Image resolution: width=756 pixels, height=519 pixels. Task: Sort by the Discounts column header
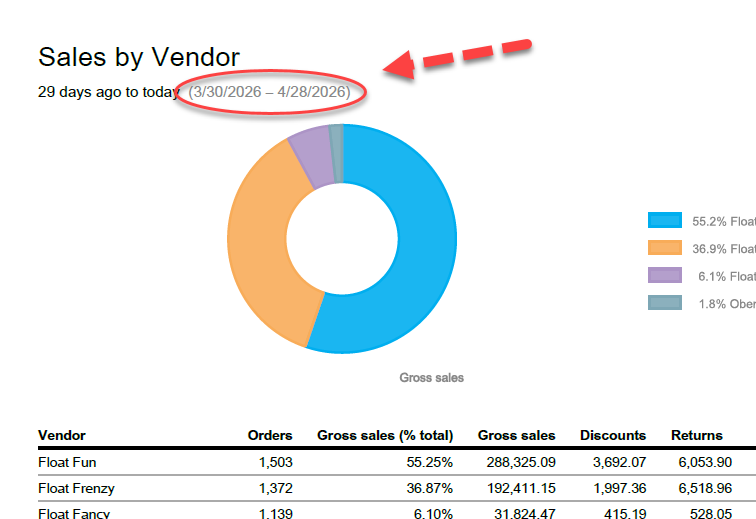[x=615, y=435]
